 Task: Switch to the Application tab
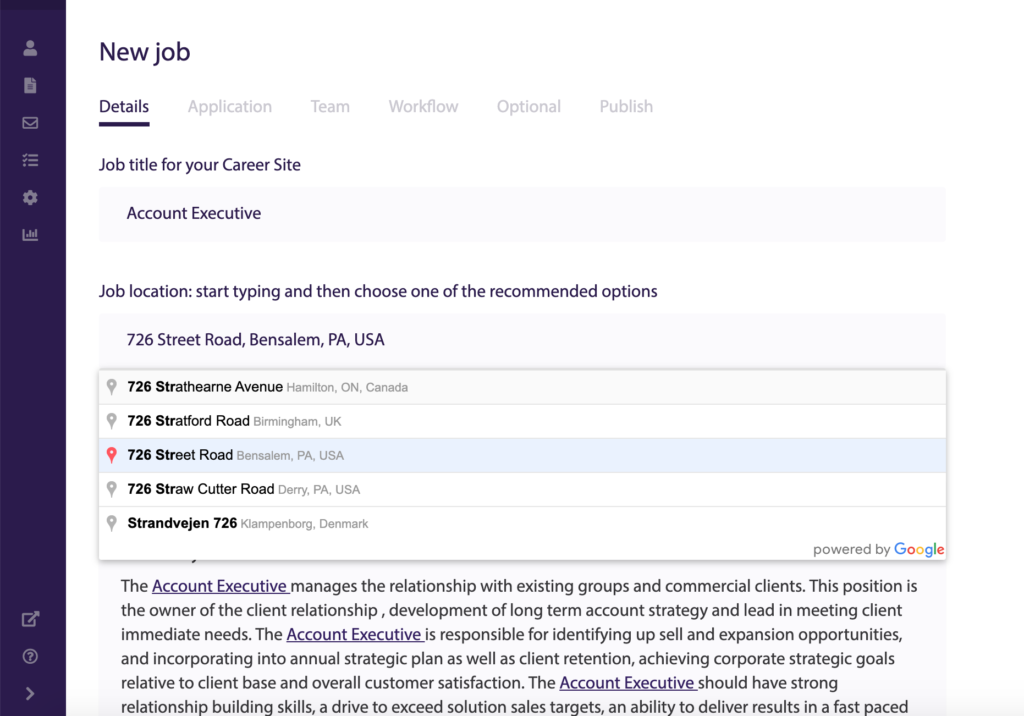click(230, 106)
